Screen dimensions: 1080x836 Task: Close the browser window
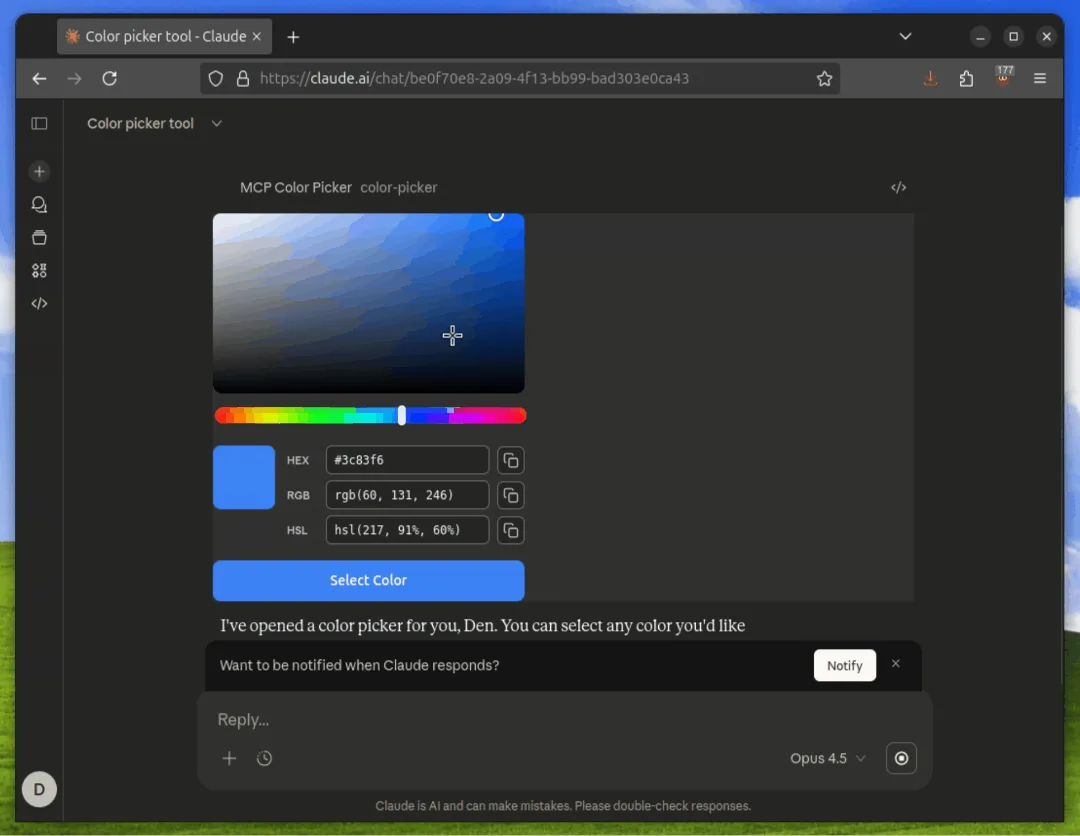[1046, 36]
